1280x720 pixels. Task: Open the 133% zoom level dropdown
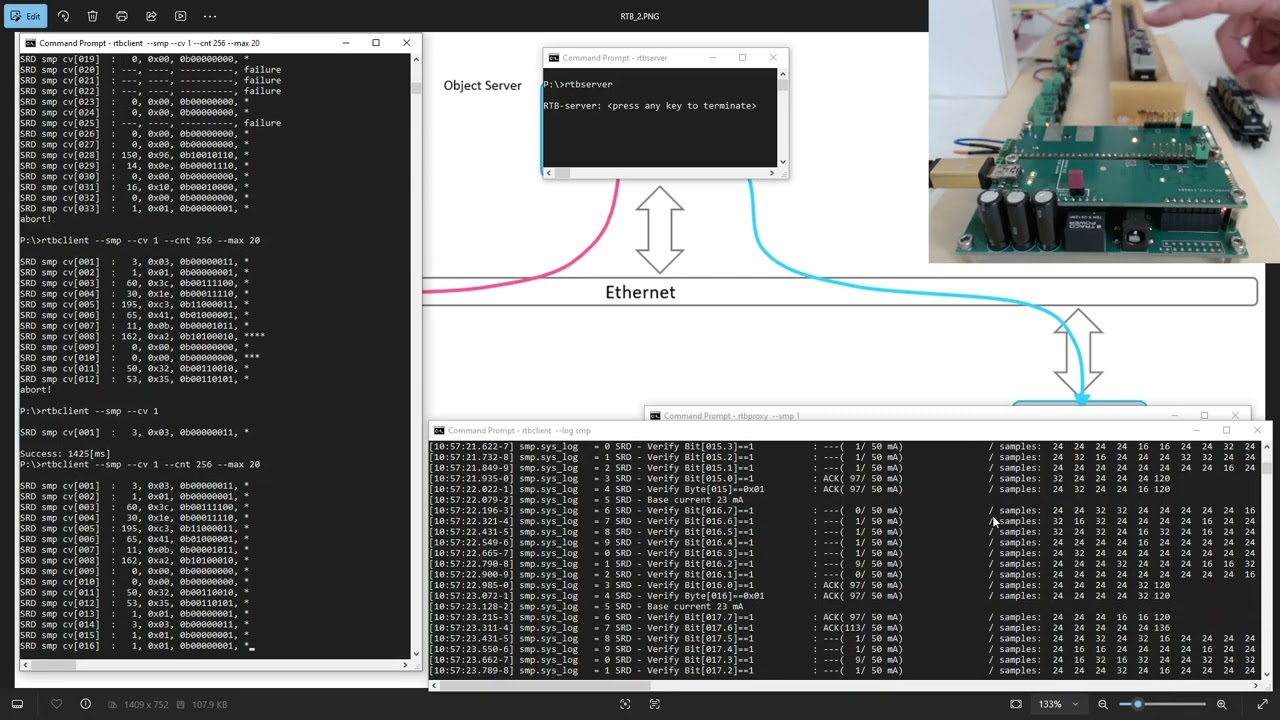pos(1057,704)
